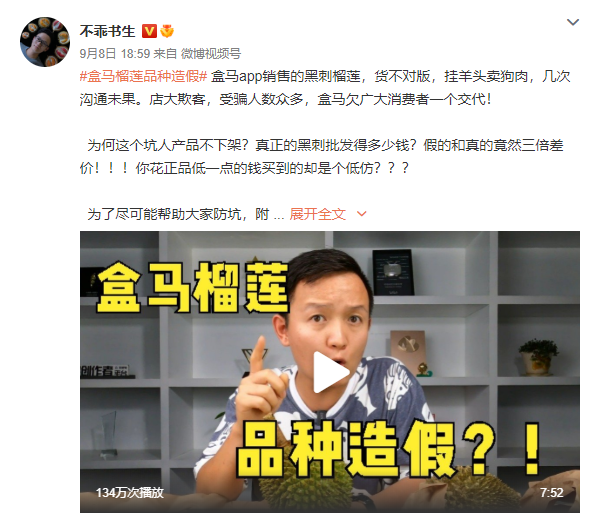Screen dimensions: 598x520
Task: Click the chevron beside 展开全文
Action: pyautogui.click(x=361, y=214)
